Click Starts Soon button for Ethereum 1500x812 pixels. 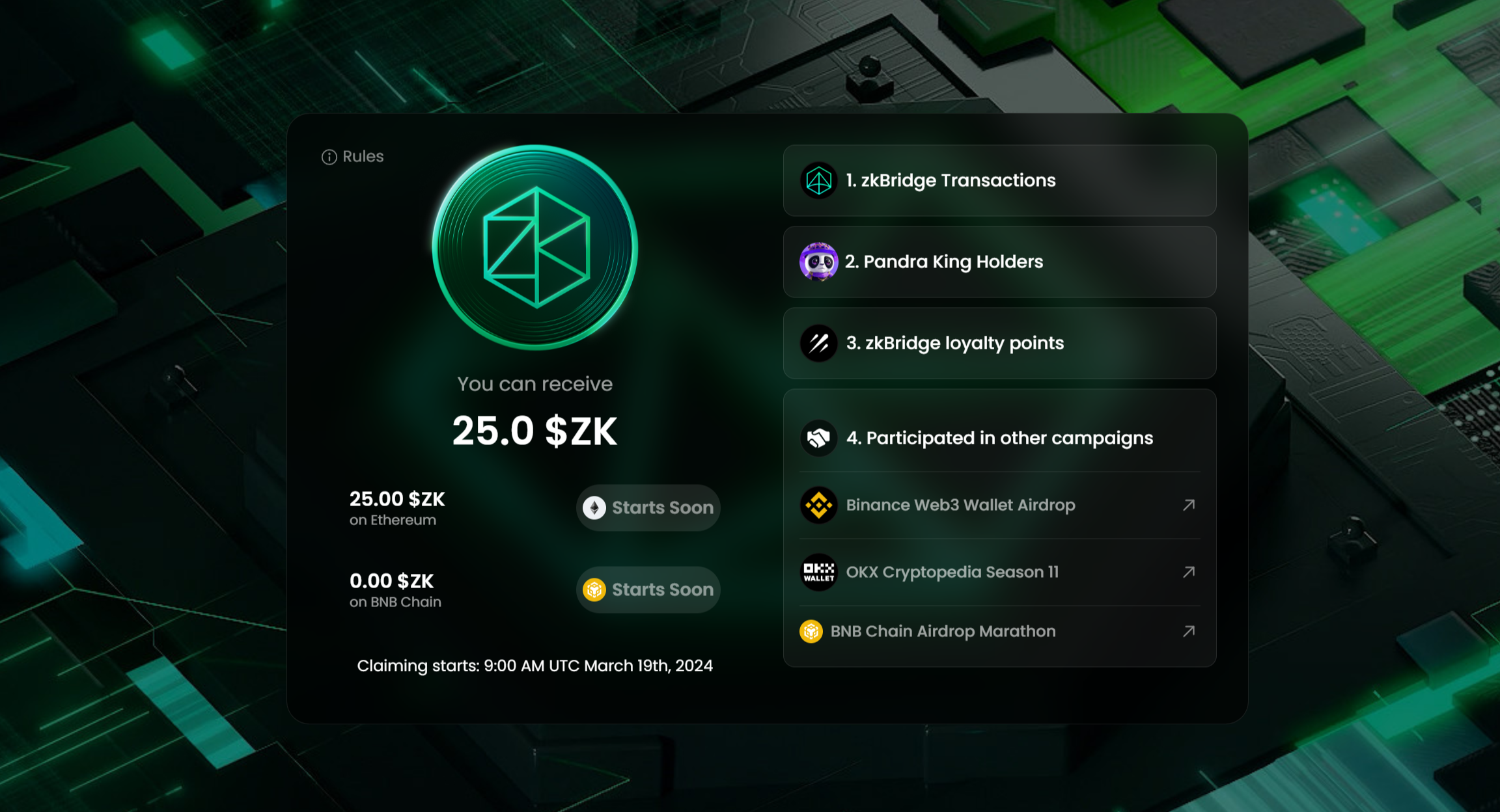pos(648,507)
